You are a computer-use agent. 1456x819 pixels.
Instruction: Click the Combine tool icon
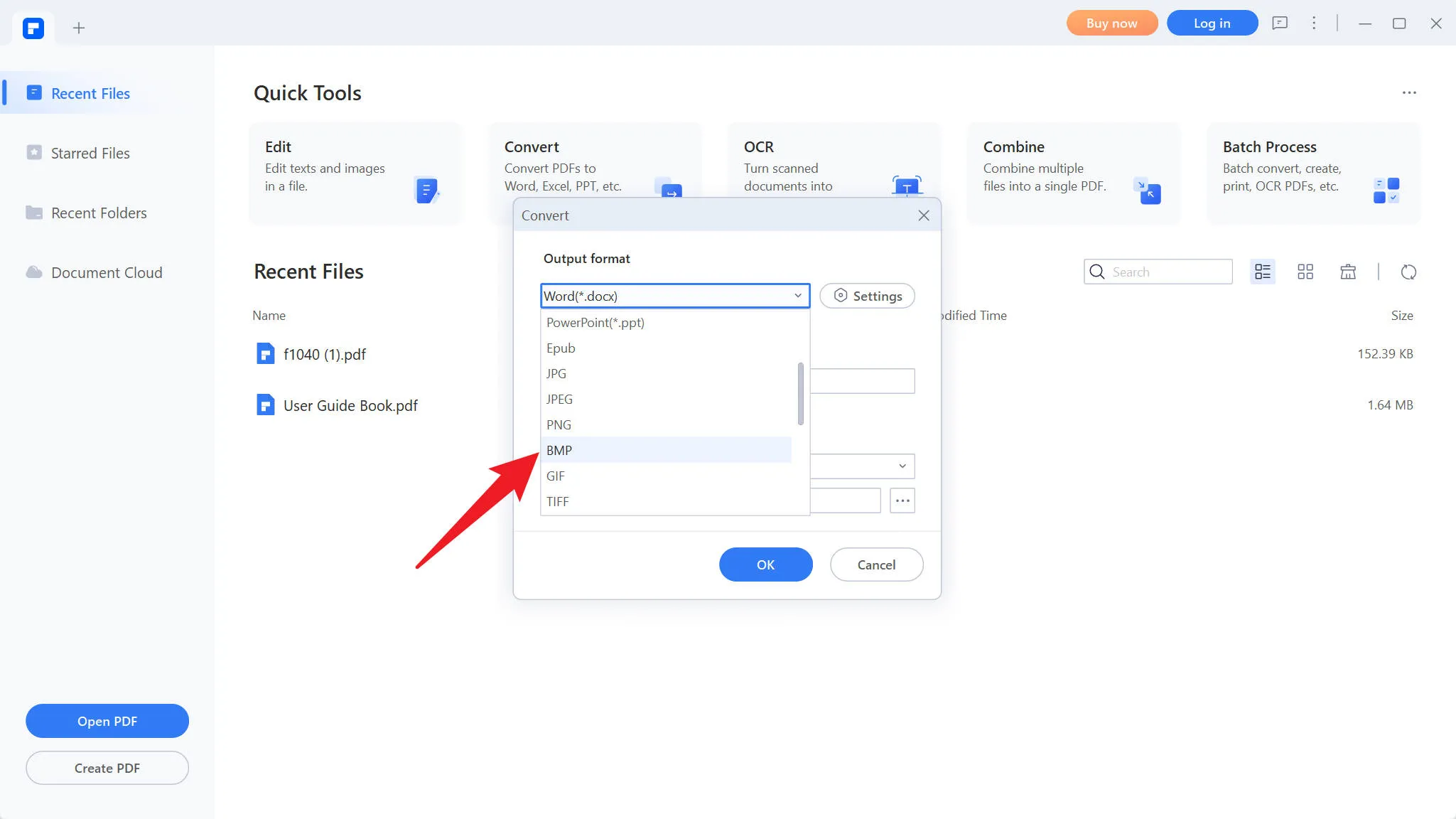pyautogui.click(x=1147, y=191)
